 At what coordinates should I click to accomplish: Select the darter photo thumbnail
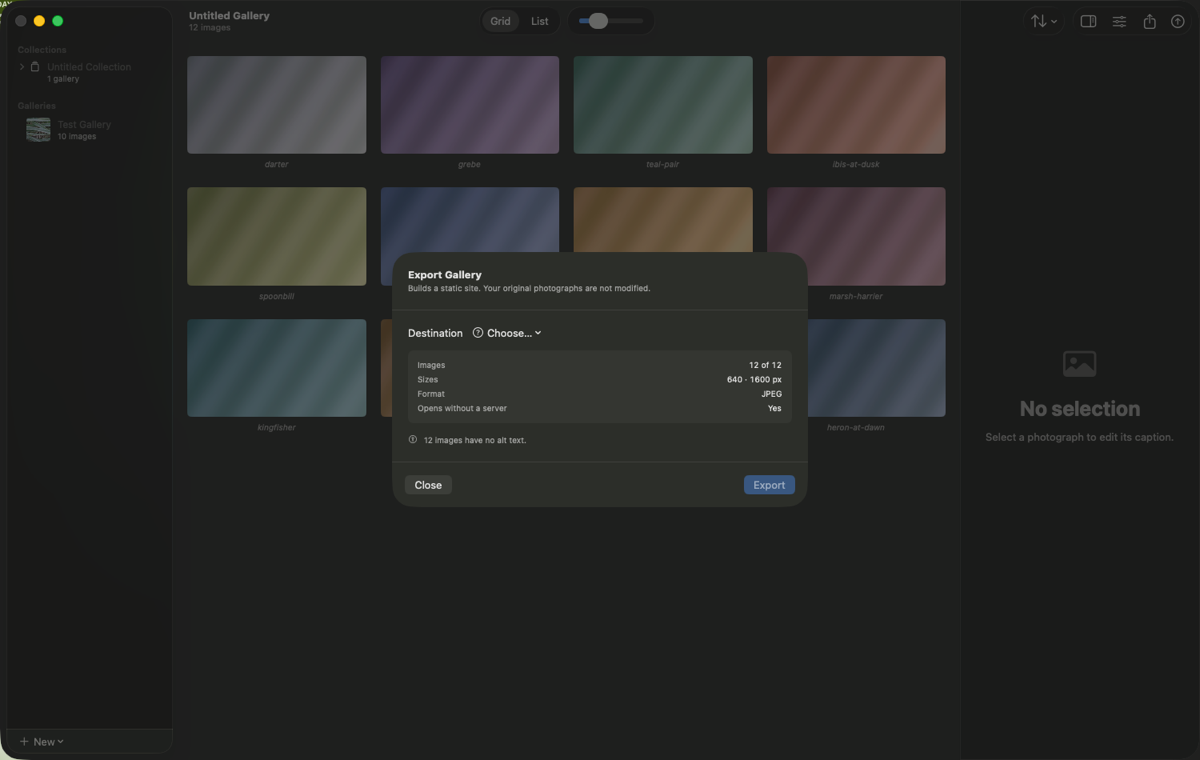coord(276,105)
